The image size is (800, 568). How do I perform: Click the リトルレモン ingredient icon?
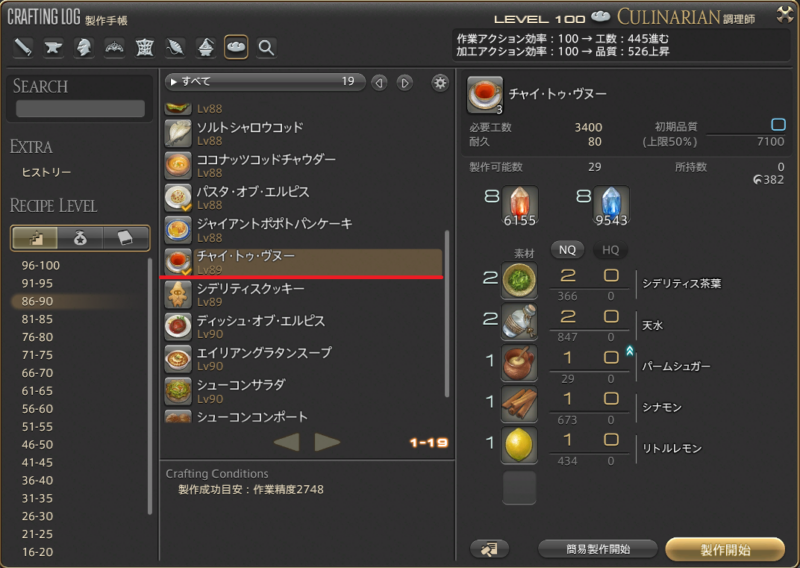click(x=519, y=444)
